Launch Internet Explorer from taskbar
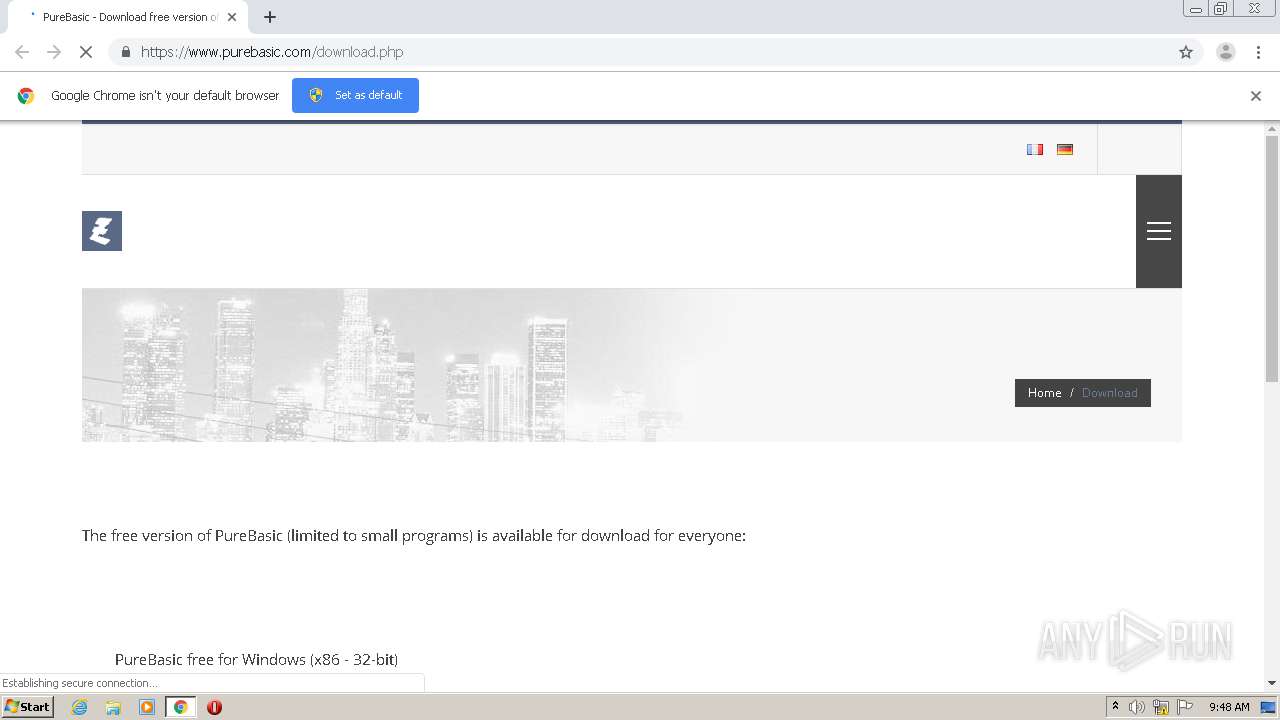The image size is (1280, 720). (80, 707)
